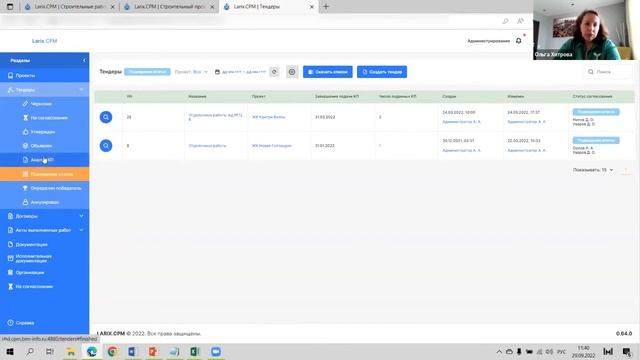Open the Проект: Все filter dropdown

pyautogui.click(x=191, y=72)
